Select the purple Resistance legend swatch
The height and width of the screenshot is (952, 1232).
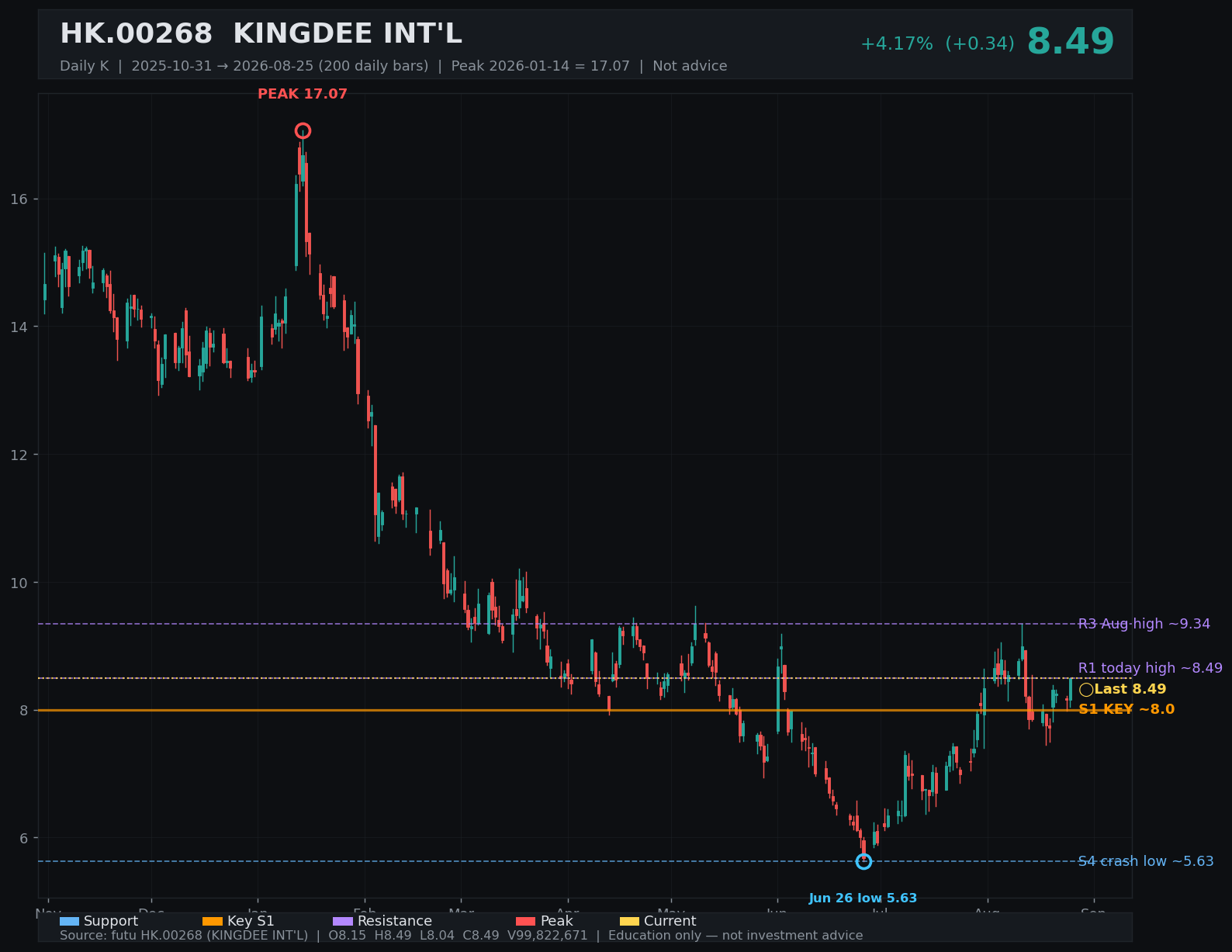[x=343, y=921]
